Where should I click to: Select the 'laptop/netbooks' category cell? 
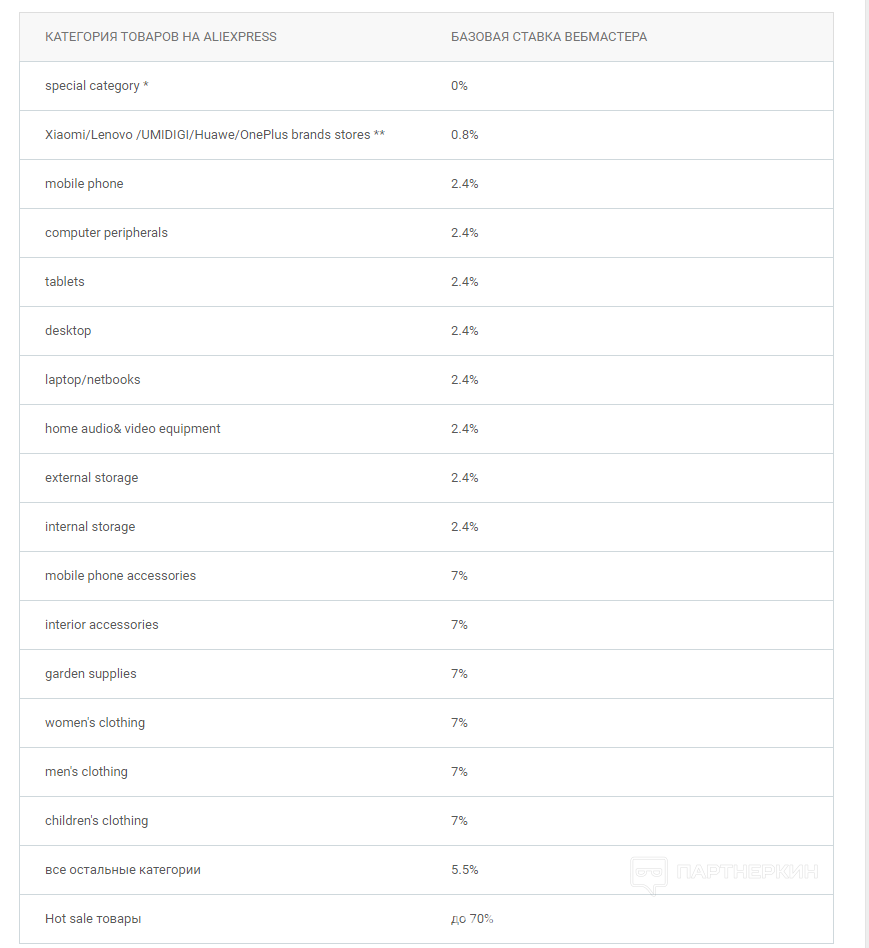pos(93,380)
